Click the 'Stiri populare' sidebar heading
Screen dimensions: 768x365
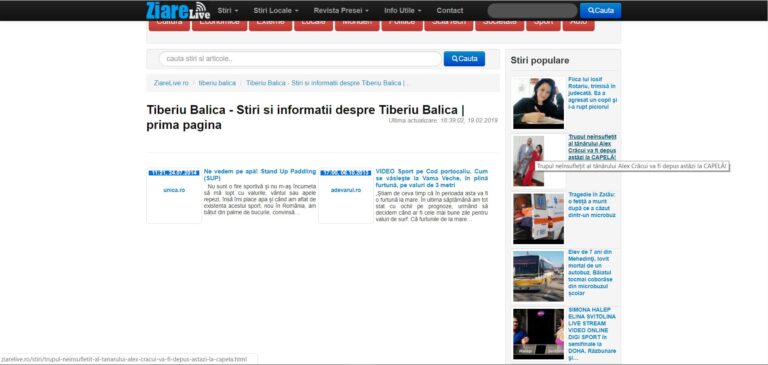click(540, 61)
